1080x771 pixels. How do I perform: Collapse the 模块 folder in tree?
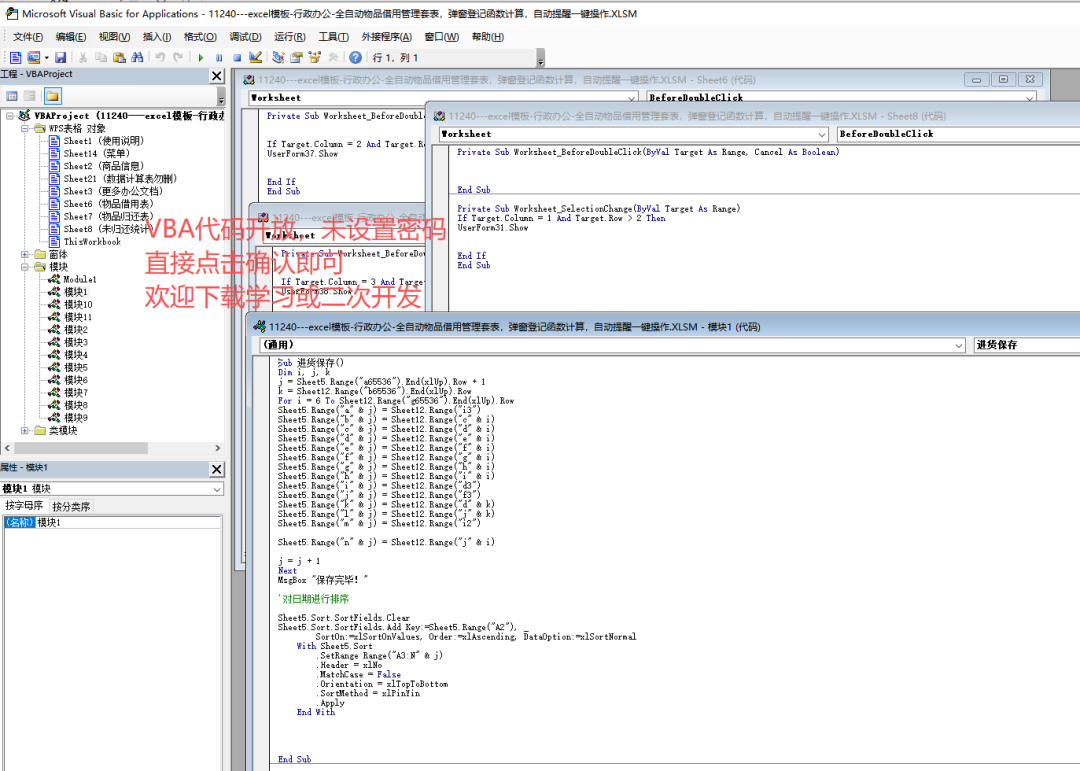(25, 267)
